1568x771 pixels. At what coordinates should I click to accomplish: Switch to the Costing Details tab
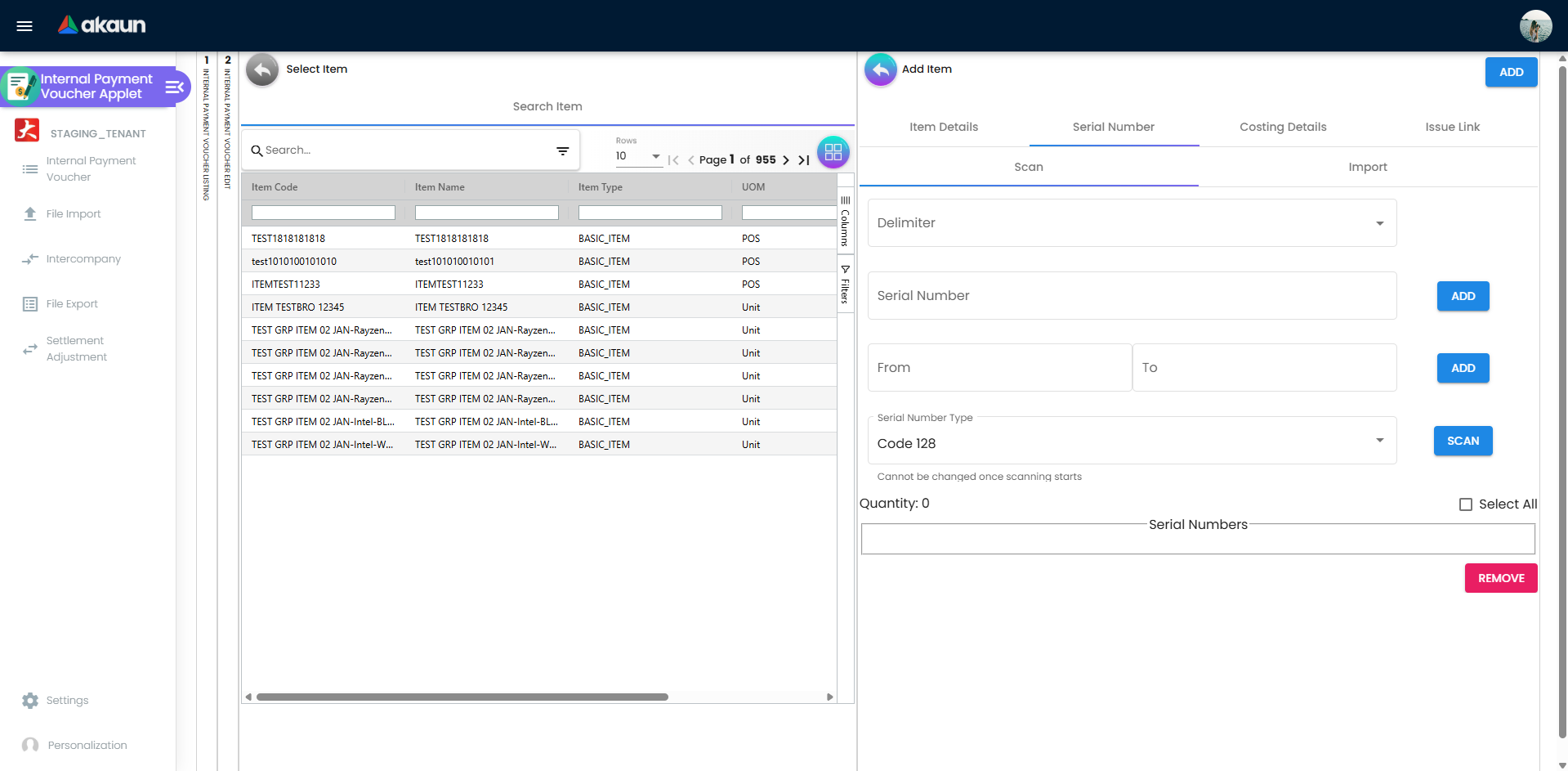point(1282,127)
